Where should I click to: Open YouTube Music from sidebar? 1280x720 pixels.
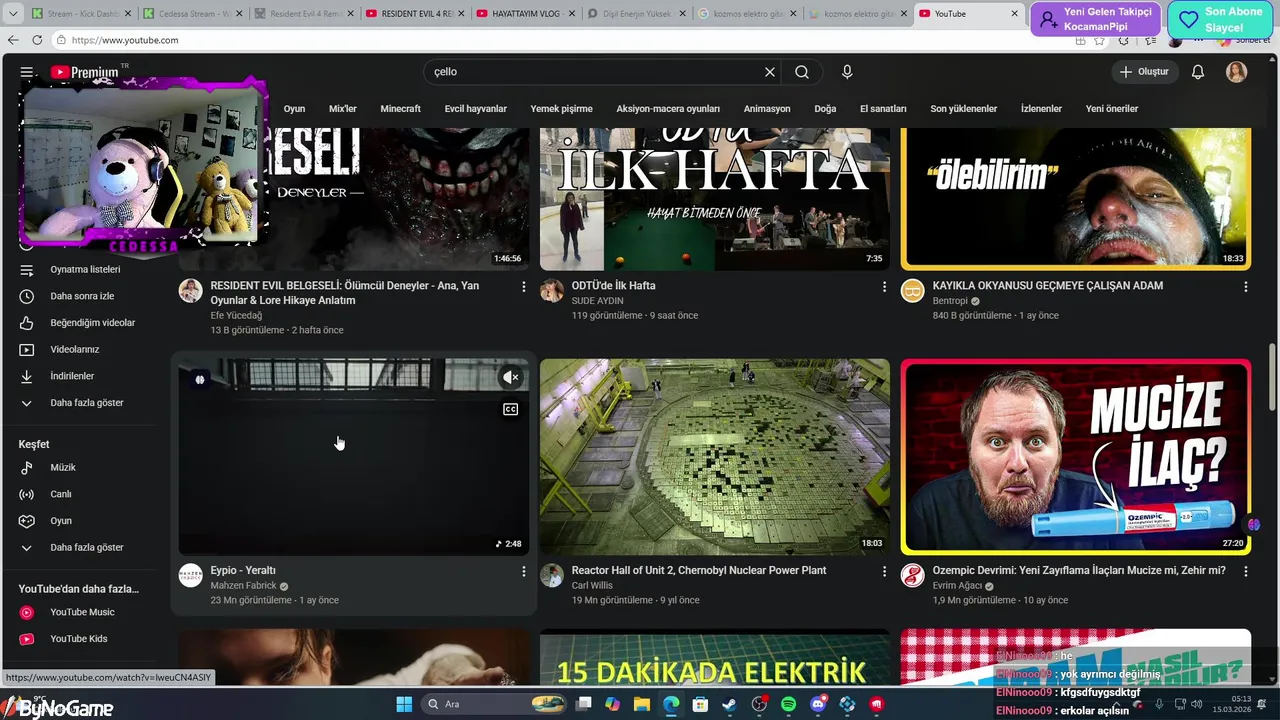80,612
